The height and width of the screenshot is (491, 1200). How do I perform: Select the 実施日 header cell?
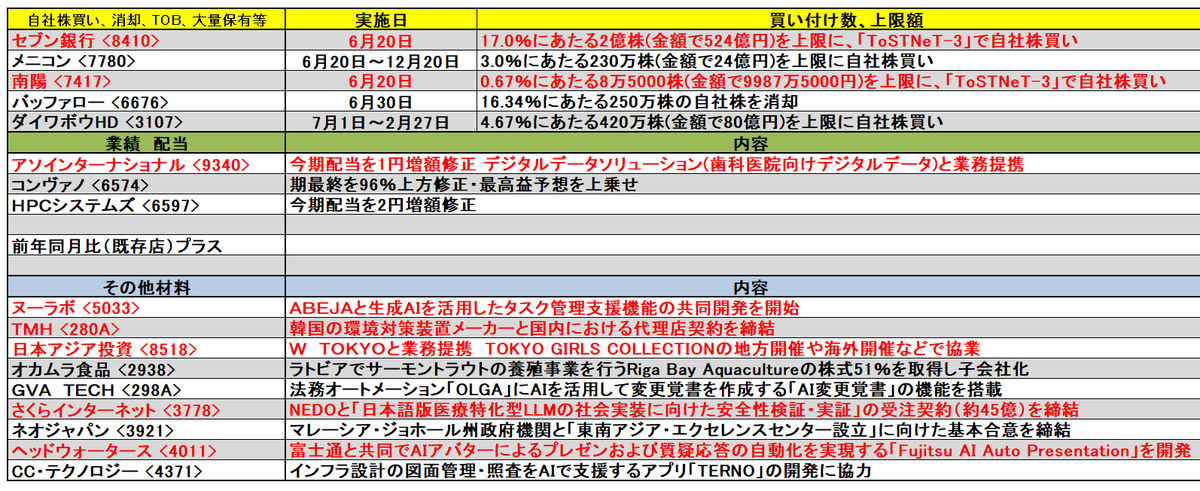tap(381, 21)
